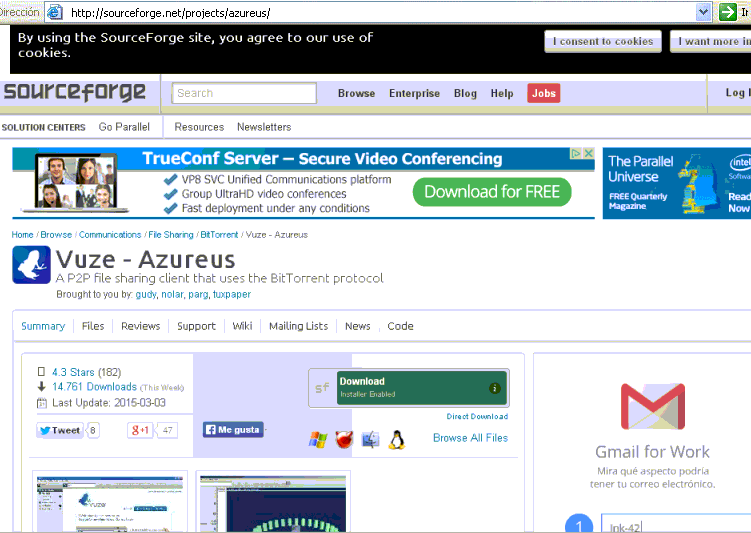Open the first Vuze screenshot thumbnail

pos(110,503)
